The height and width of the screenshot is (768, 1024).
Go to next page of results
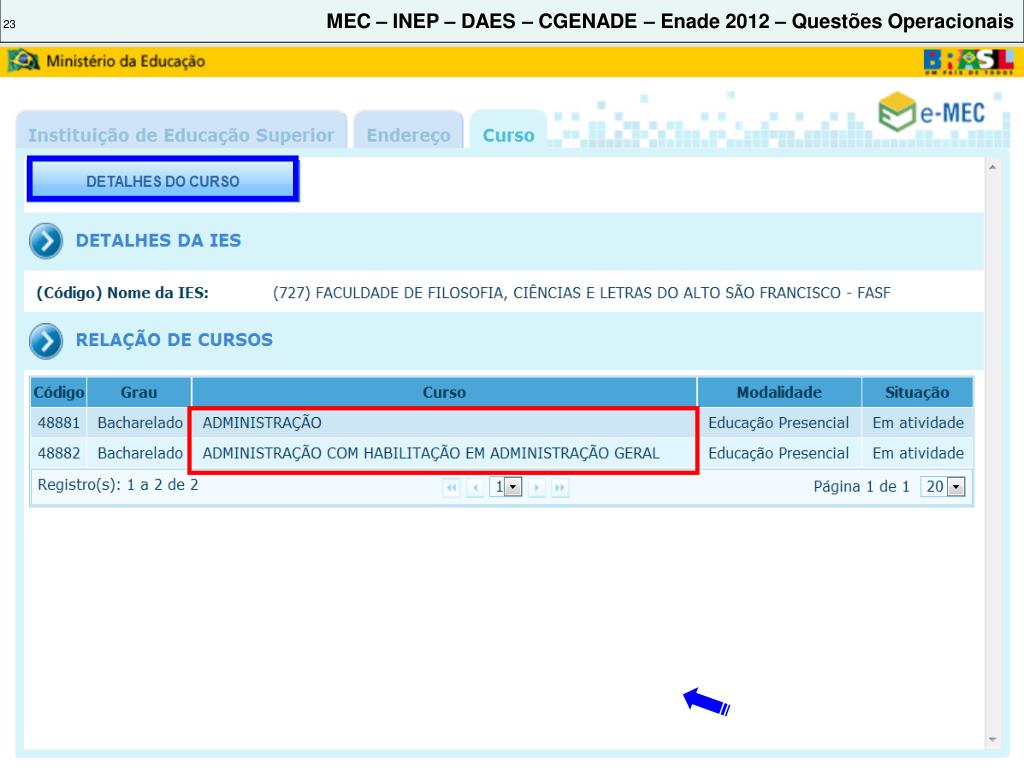537,487
